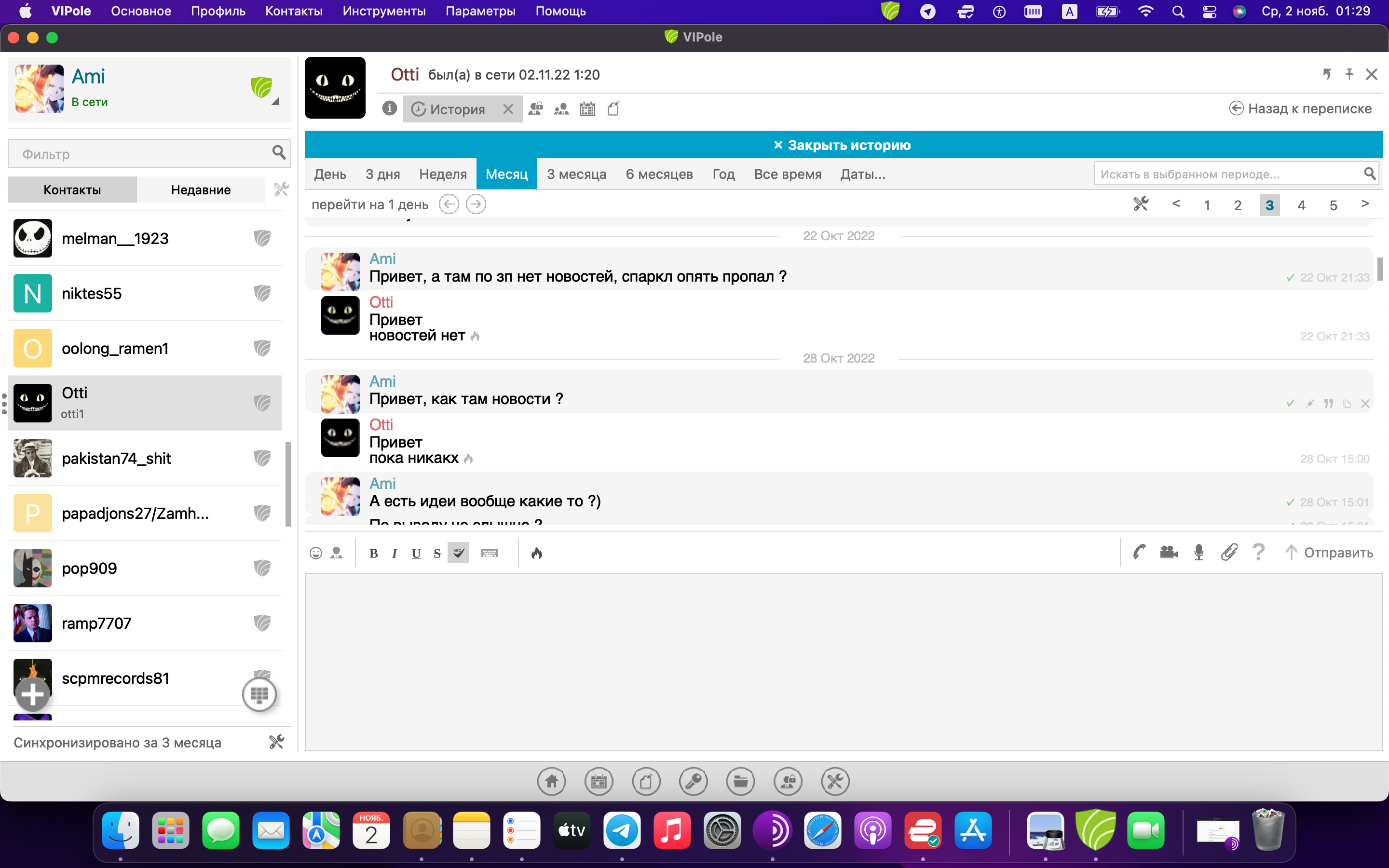Viewport: 1389px width, 868px height.
Task: Open the Otti contact info icon
Action: point(389,108)
